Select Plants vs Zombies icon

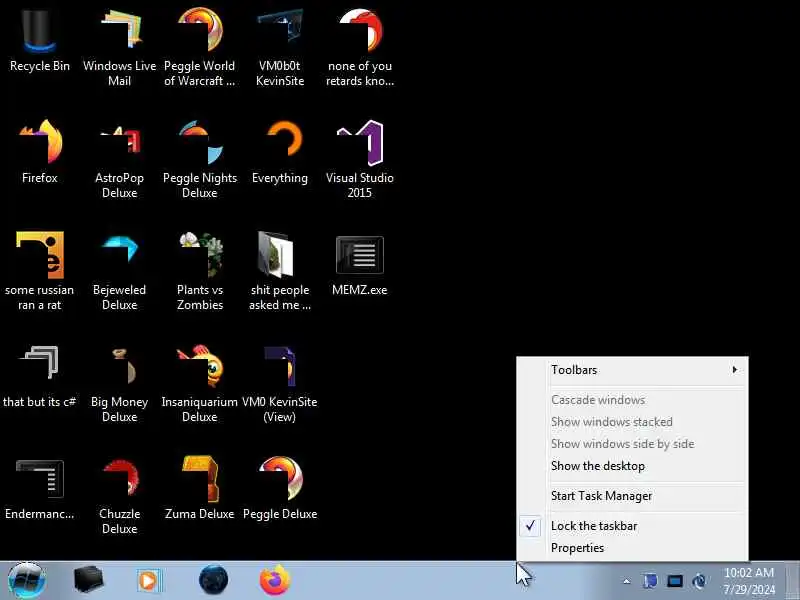(199, 270)
